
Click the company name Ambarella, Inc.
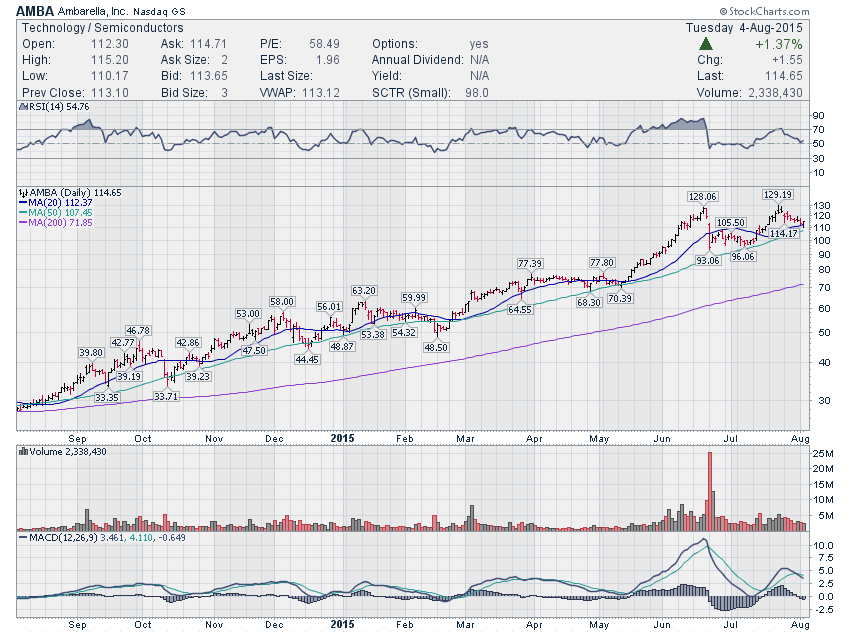[x=92, y=11]
